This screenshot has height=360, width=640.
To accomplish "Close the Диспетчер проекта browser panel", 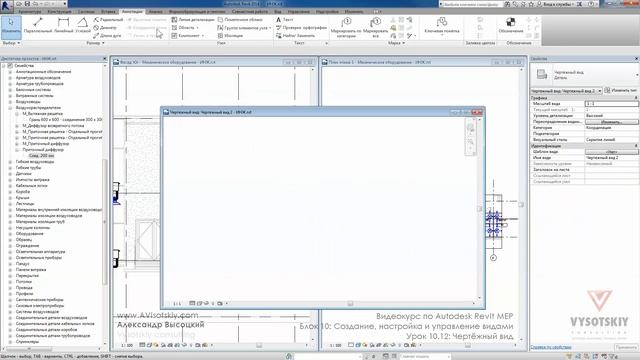I will click(104, 59).
